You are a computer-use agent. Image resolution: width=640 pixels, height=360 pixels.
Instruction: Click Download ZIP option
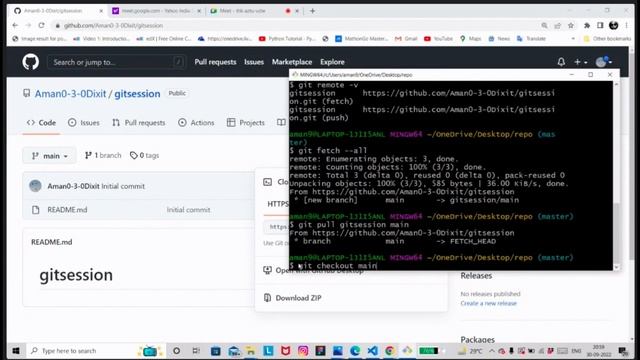[298, 298]
